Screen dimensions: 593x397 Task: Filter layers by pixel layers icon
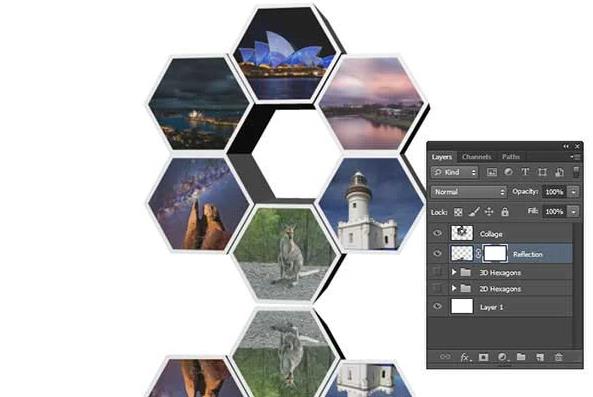tap(492, 172)
